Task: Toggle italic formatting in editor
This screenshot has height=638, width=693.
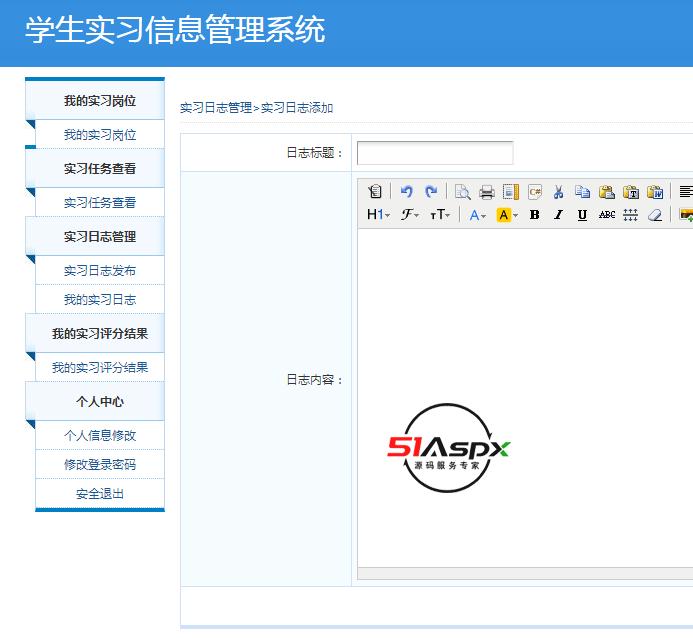Action: pyautogui.click(x=559, y=215)
